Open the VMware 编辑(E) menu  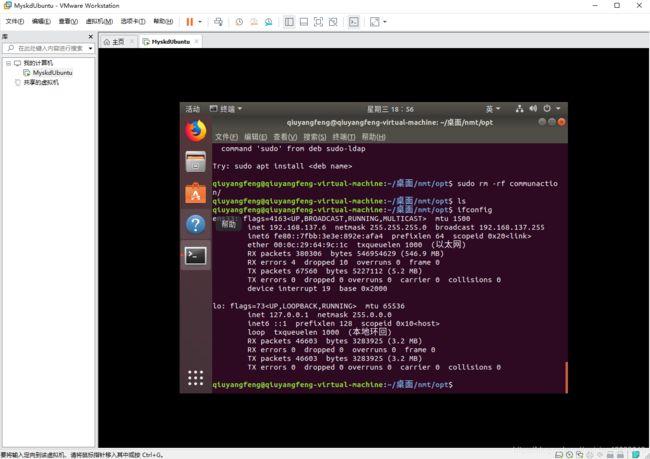pos(41,22)
